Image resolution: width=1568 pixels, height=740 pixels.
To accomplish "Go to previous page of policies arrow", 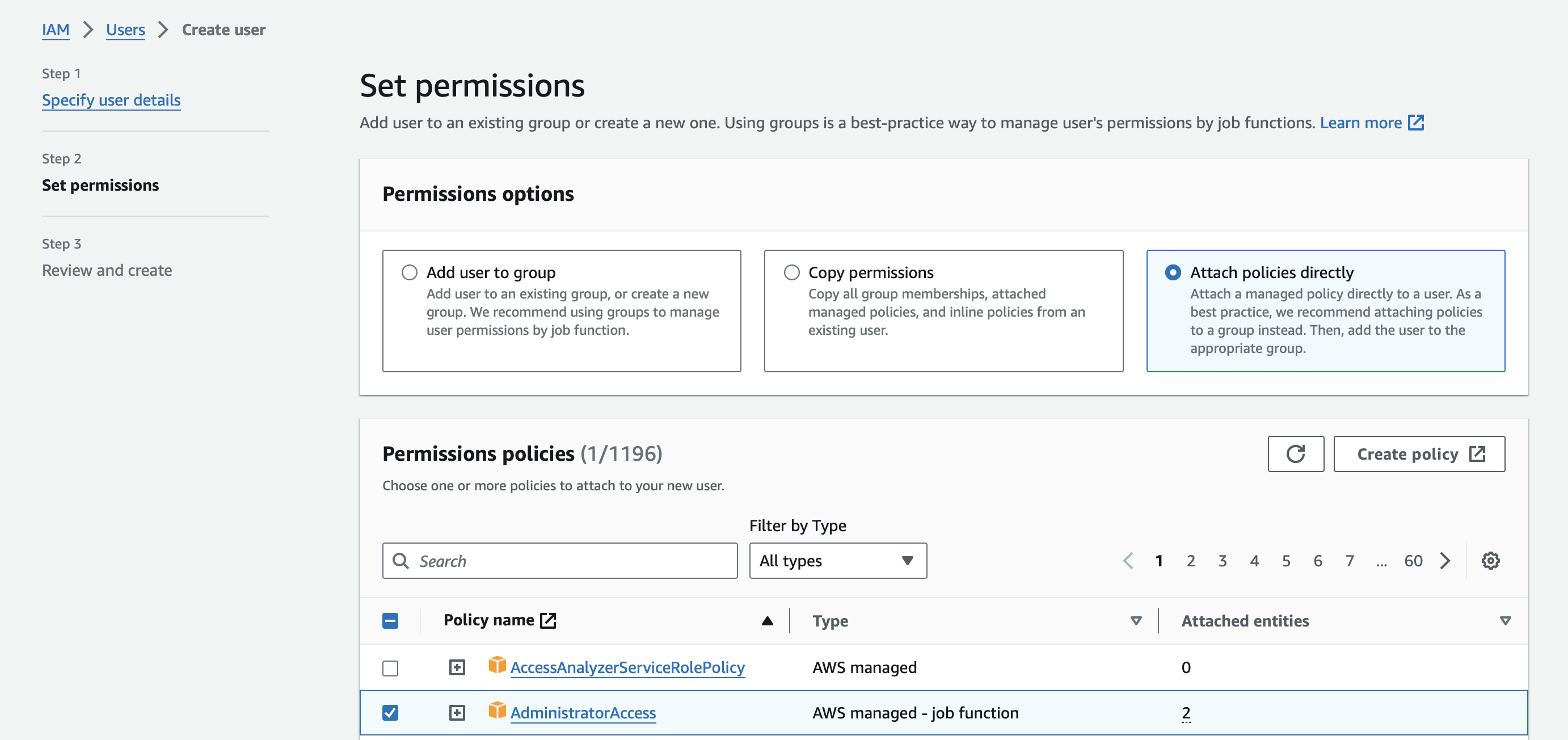I will 1128,560.
